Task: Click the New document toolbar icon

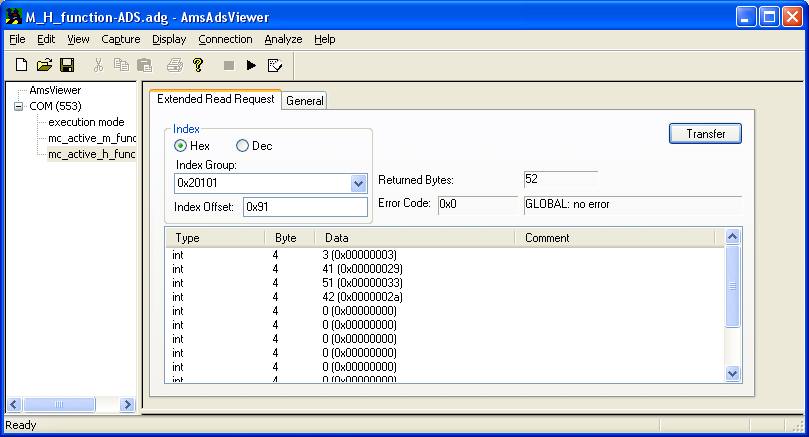Action: (x=21, y=65)
